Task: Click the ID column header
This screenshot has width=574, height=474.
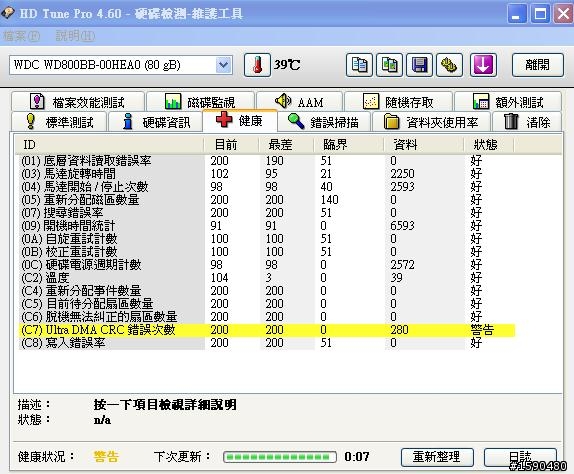Action: (x=109, y=145)
